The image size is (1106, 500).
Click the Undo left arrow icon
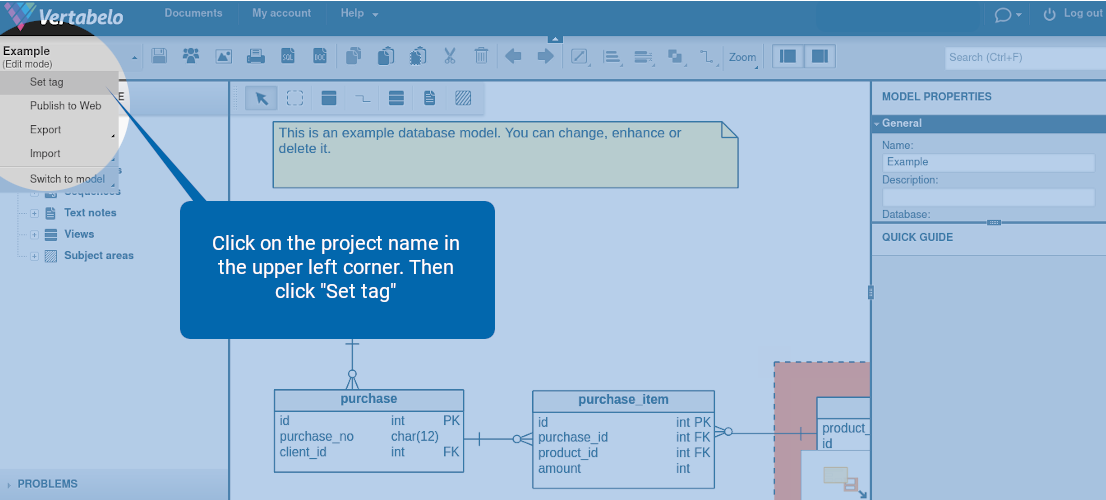[514, 56]
